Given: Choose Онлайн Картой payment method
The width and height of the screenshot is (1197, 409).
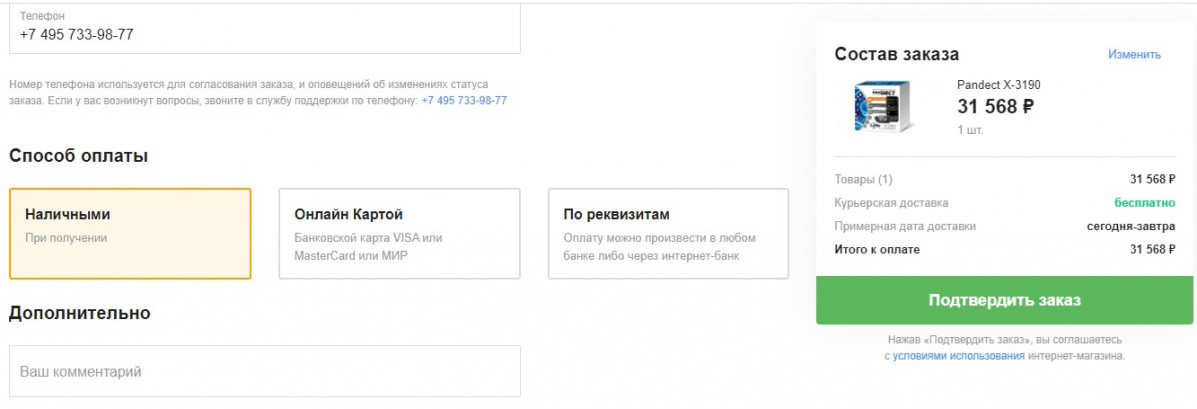Looking at the screenshot, I should point(399,233).
